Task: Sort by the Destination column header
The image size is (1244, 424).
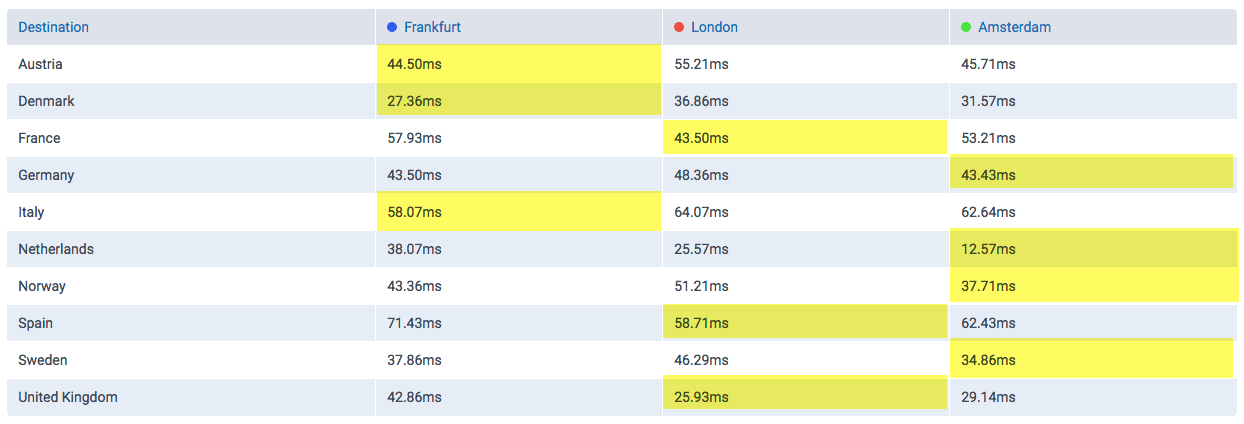Action: (54, 27)
